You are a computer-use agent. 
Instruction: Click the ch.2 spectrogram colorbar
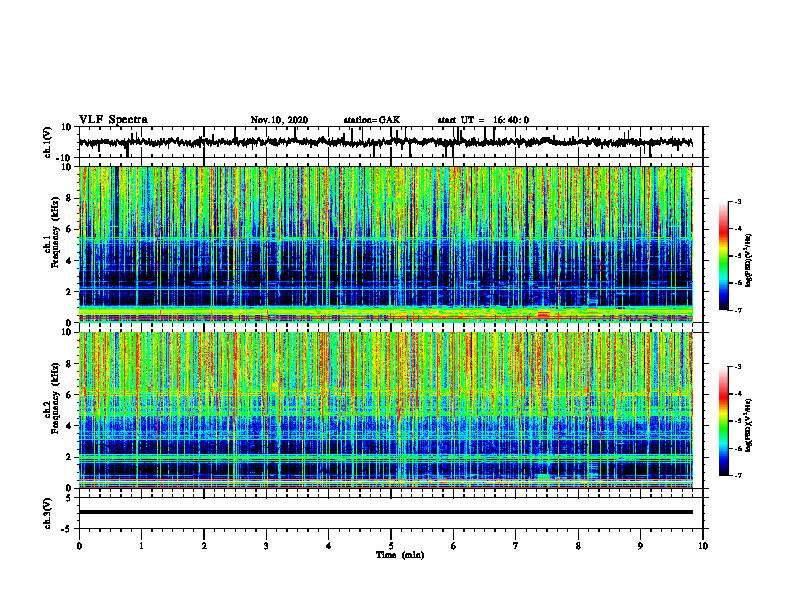point(723,421)
